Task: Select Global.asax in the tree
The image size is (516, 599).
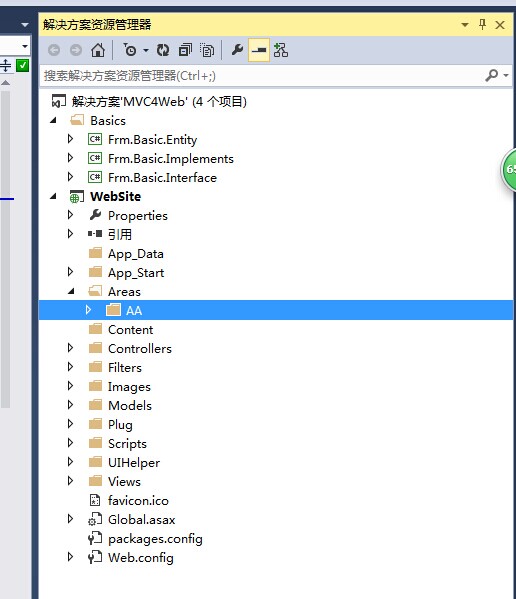Action: pos(141,520)
